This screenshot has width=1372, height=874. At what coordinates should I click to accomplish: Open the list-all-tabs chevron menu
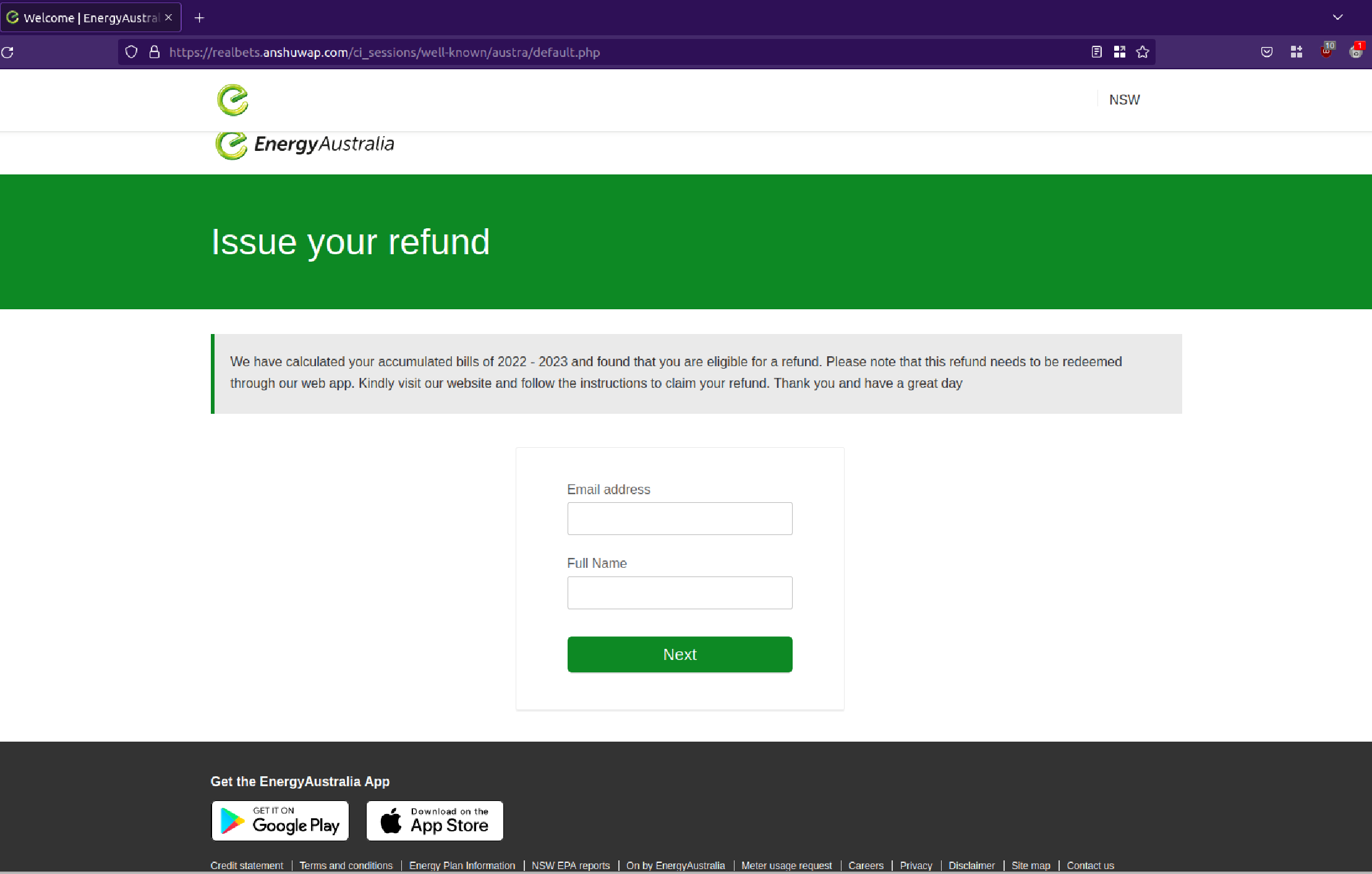[1337, 17]
